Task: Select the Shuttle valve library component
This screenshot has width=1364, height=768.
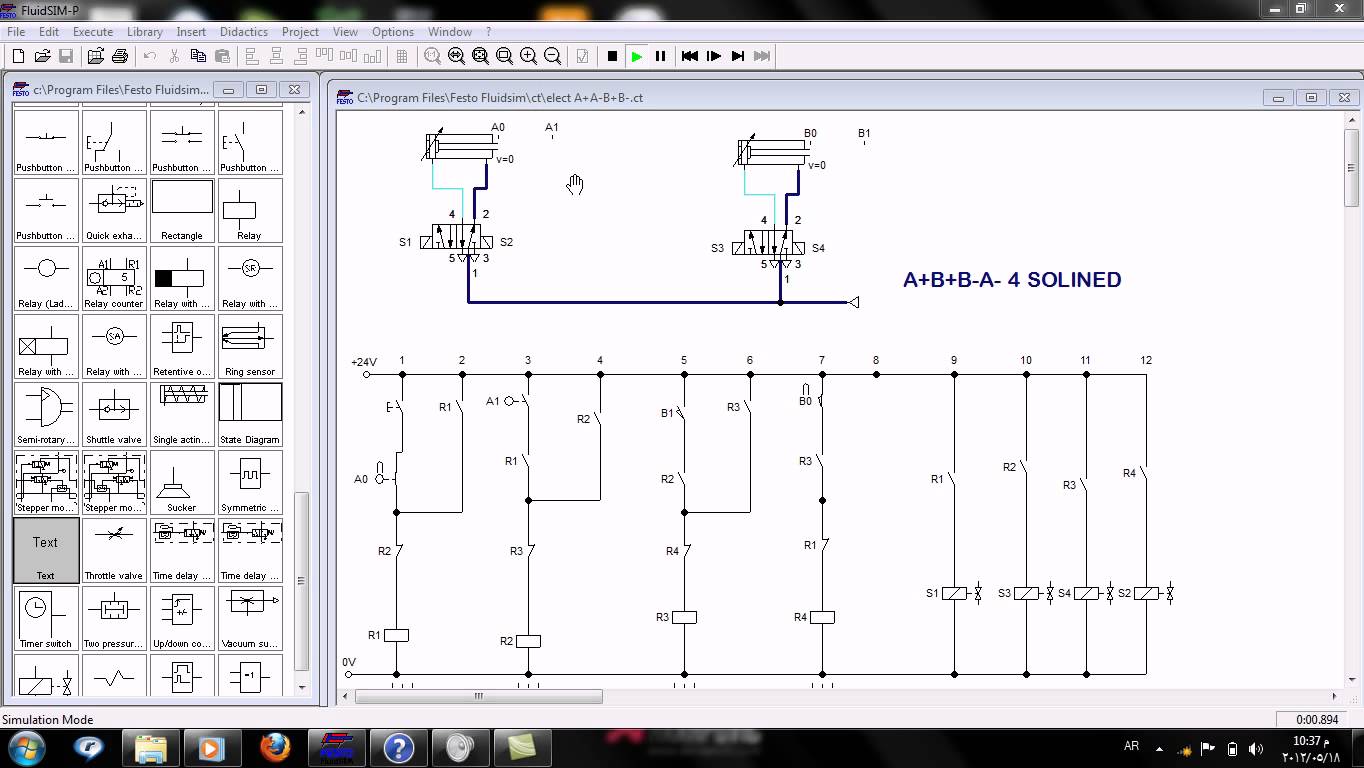Action: [x=114, y=414]
